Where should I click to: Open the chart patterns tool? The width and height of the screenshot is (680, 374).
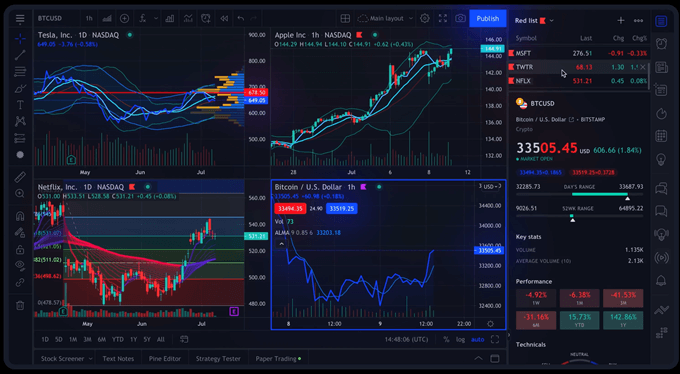coord(20,121)
